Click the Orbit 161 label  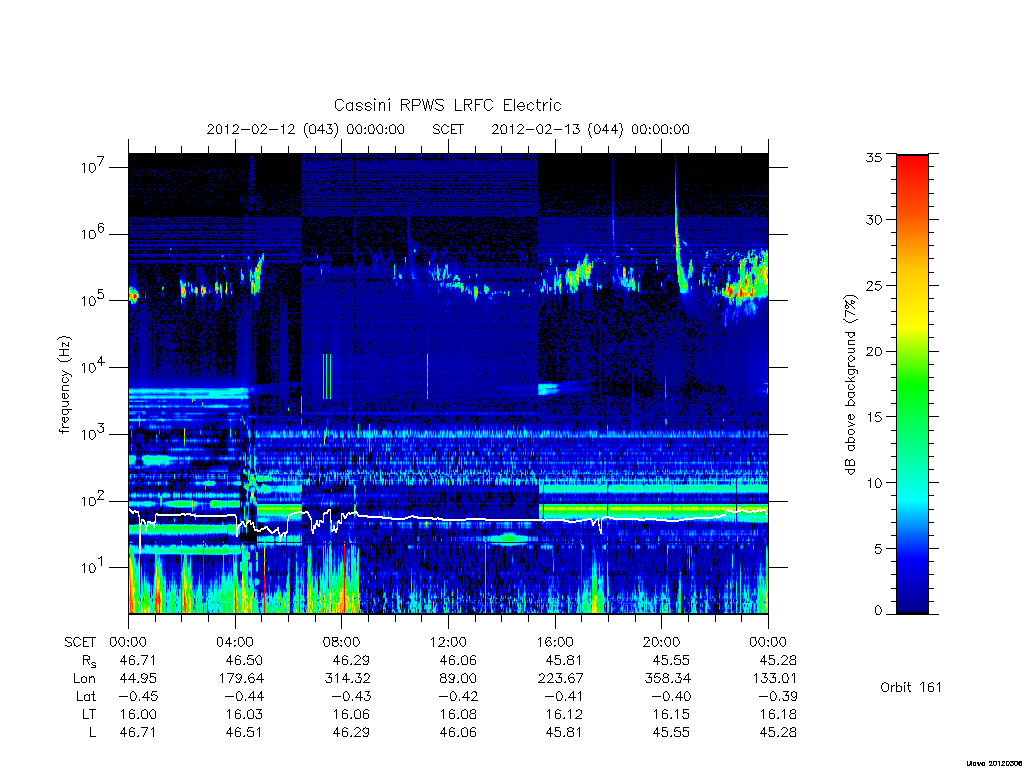(x=910, y=687)
